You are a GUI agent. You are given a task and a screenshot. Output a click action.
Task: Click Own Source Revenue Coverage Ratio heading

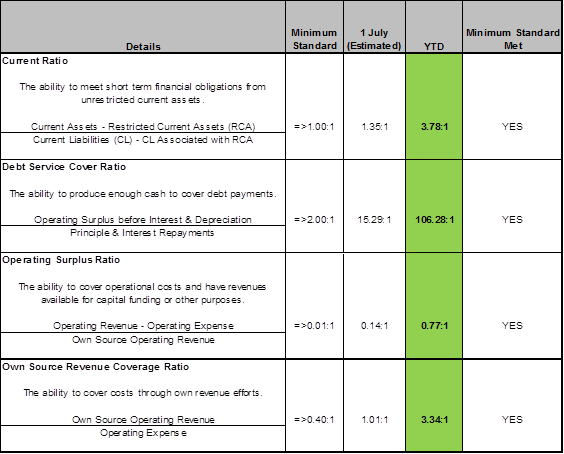95,367
